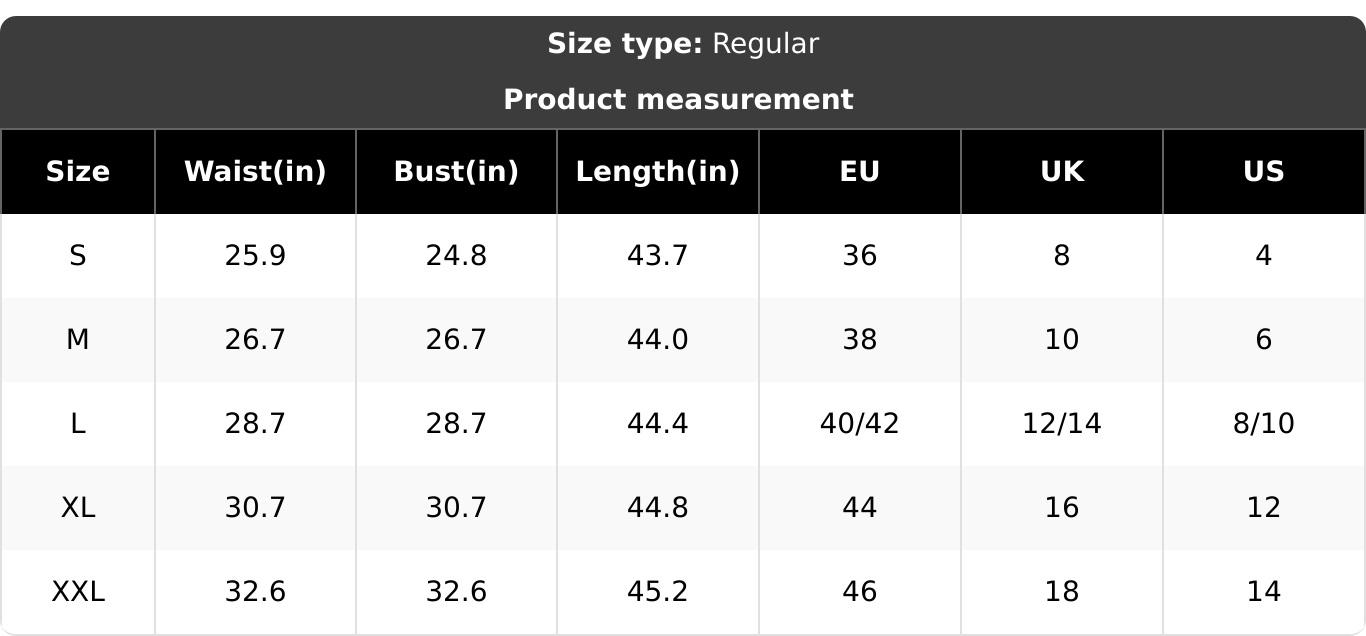Click the length value 45.2
1366x636 pixels.
[x=658, y=592]
